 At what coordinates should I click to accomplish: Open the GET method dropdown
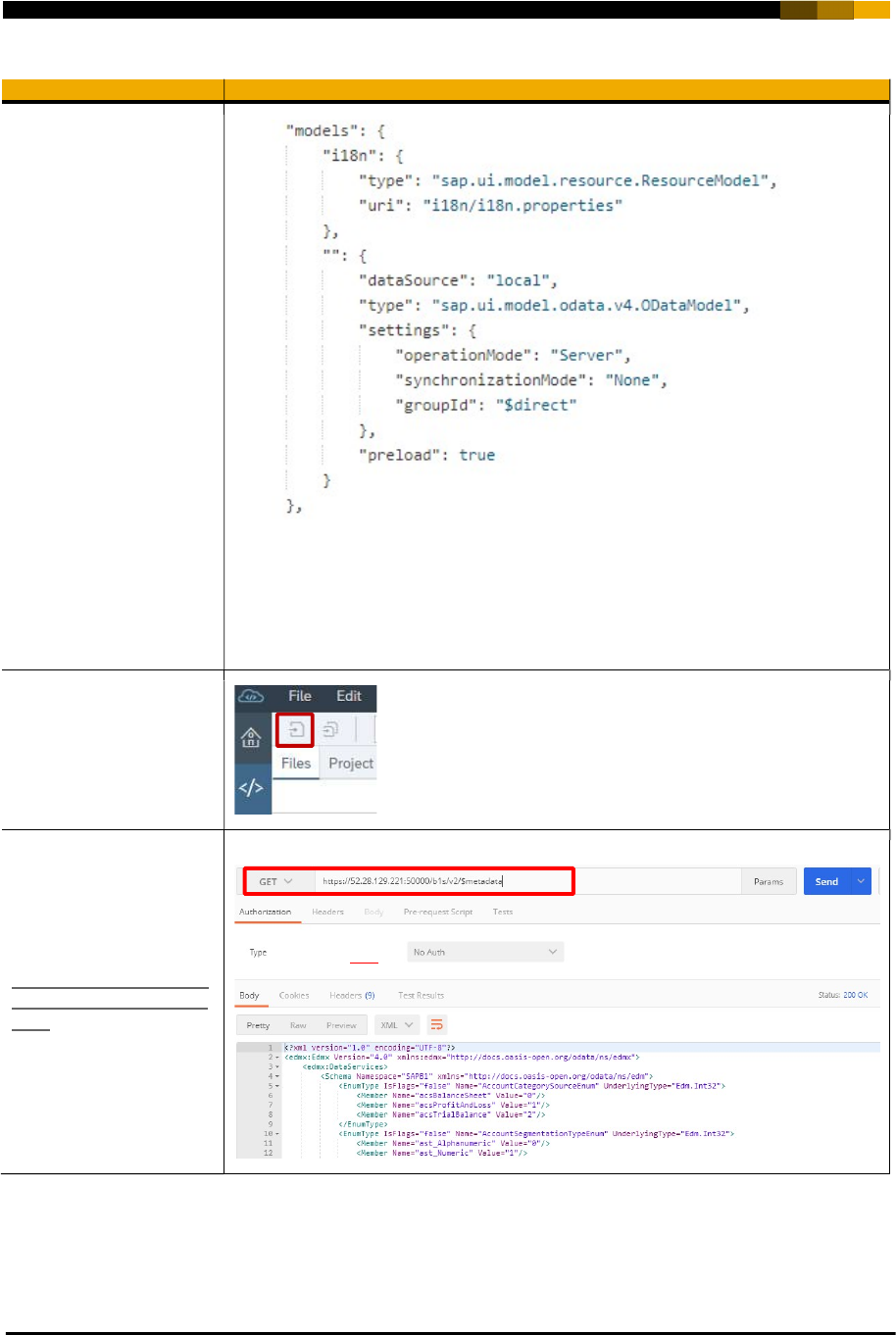click(x=274, y=881)
